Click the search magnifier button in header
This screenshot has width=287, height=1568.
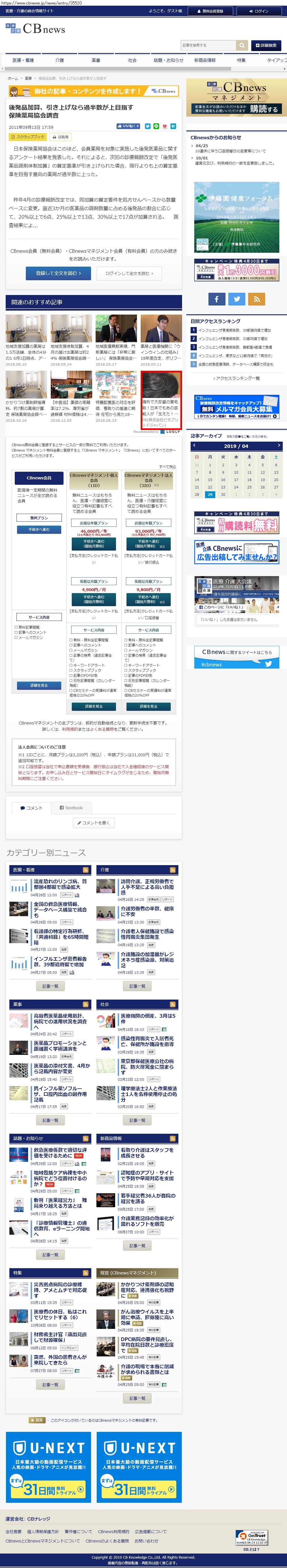click(x=242, y=45)
